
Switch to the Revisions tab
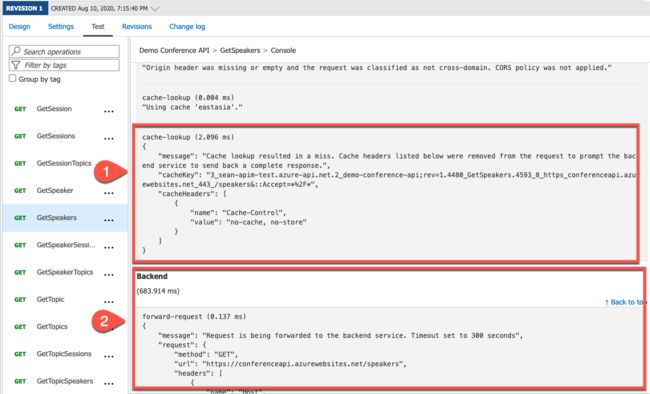(x=137, y=27)
